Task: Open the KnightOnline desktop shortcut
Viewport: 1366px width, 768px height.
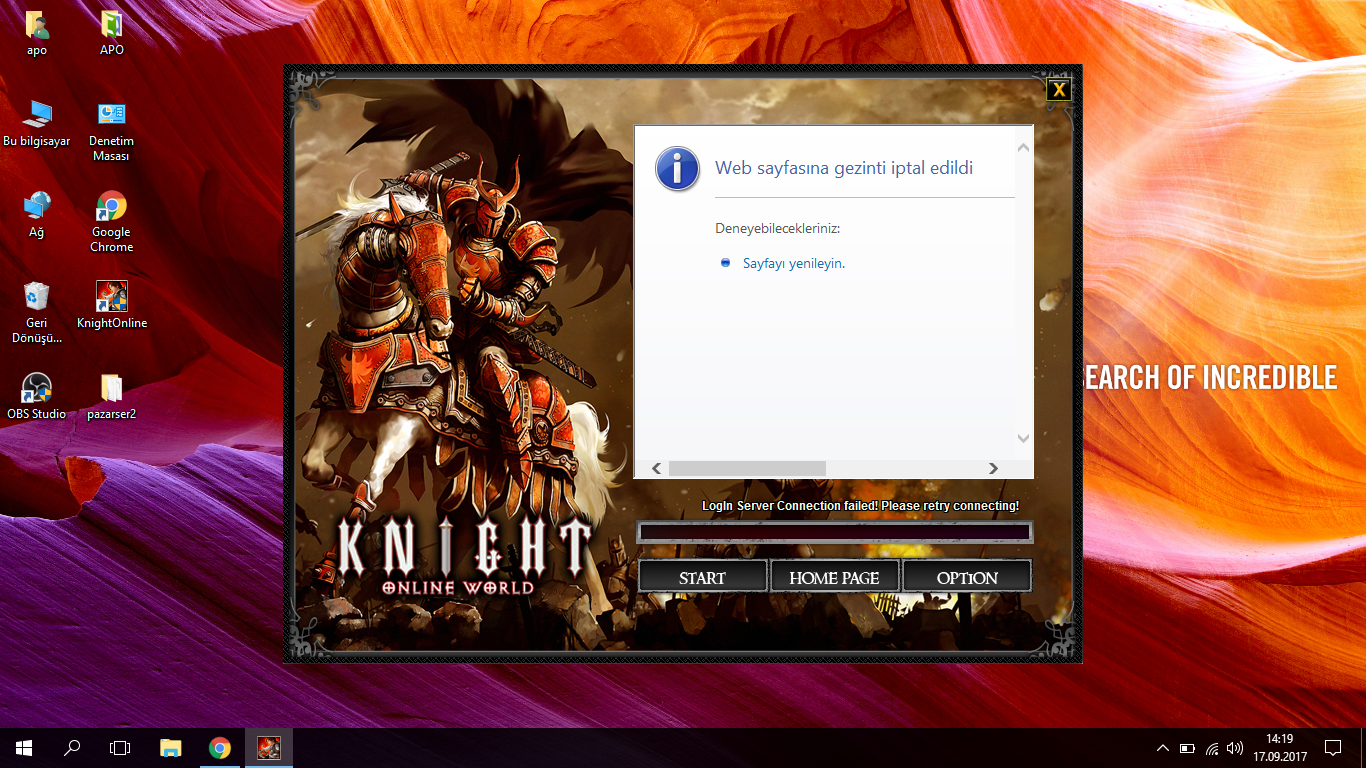Action: (x=112, y=304)
